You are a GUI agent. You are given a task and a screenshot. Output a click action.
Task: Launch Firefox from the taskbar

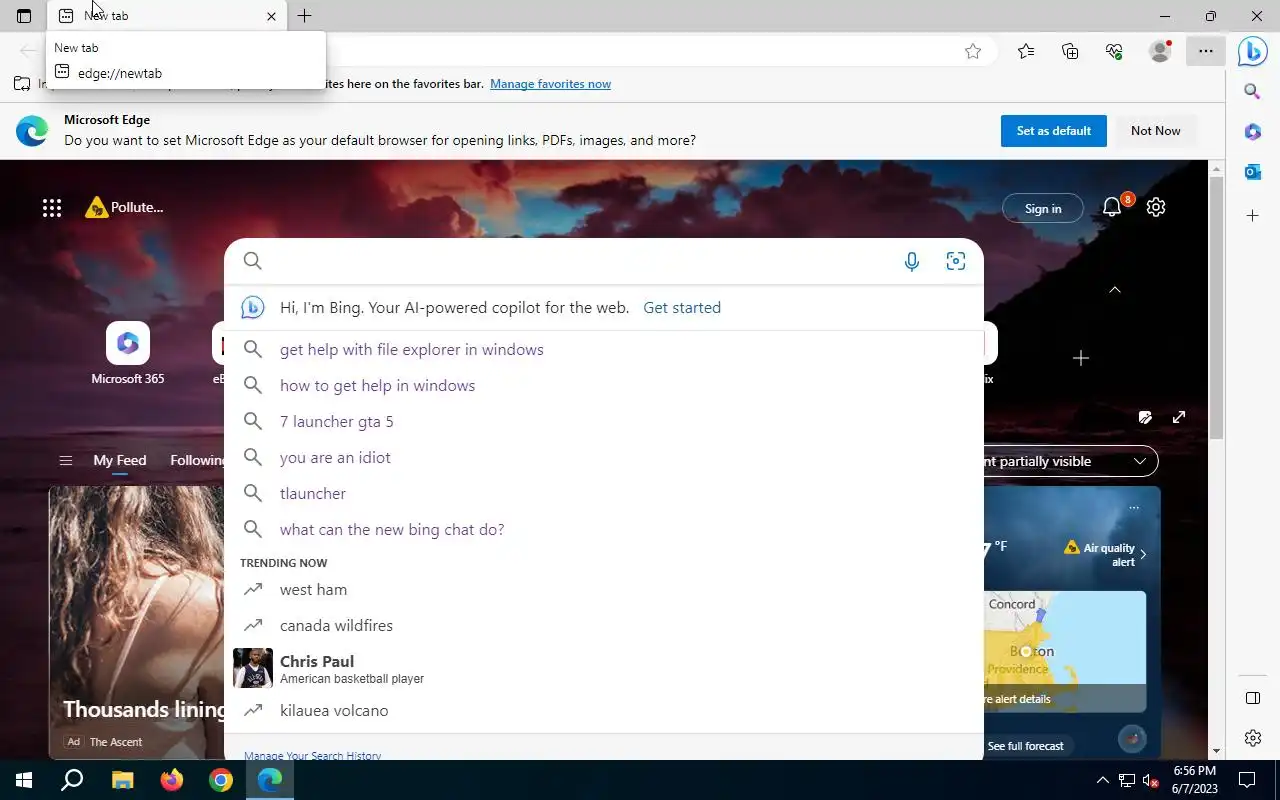point(172,780)
